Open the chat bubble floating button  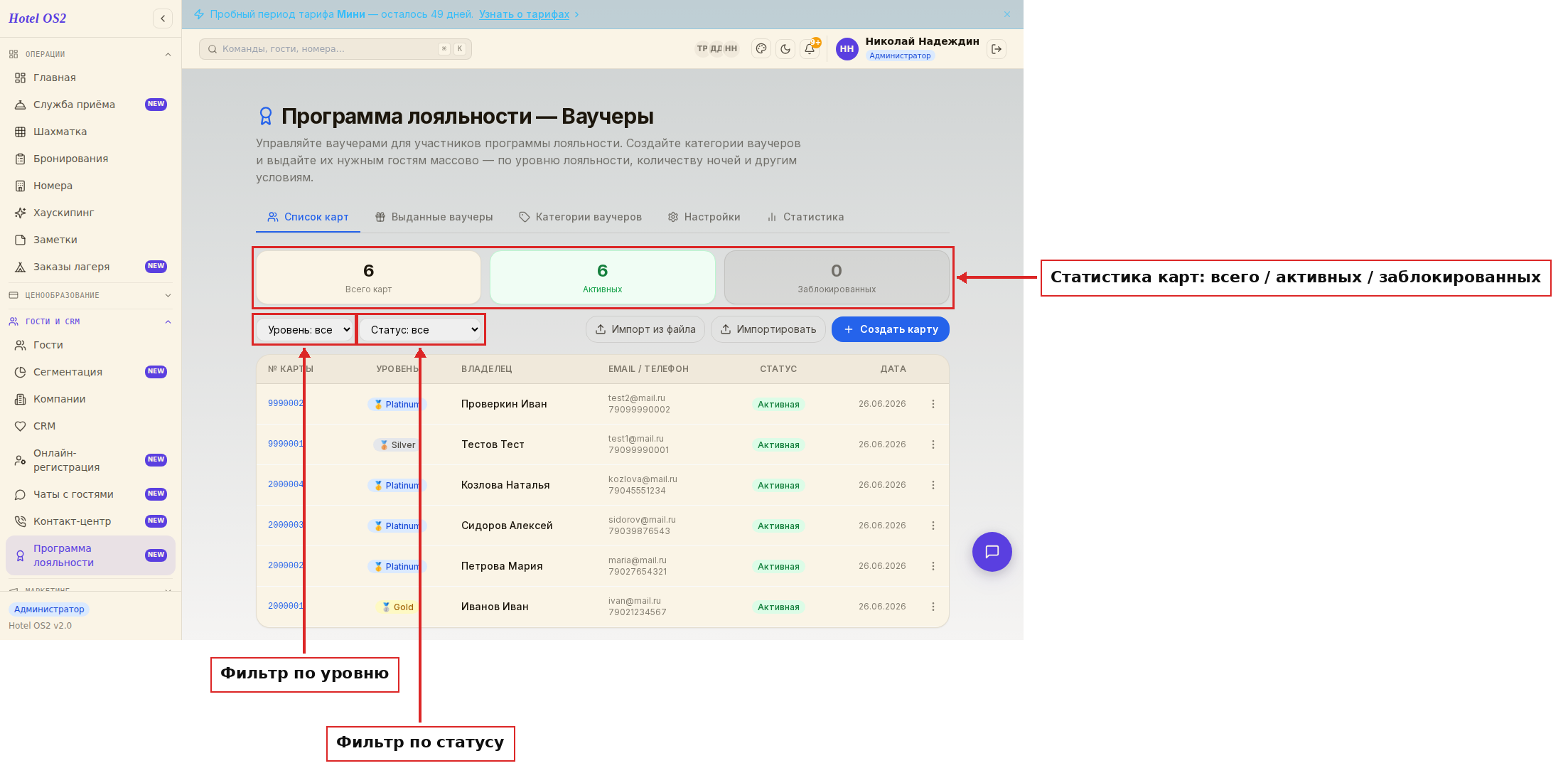pos(992,552)
